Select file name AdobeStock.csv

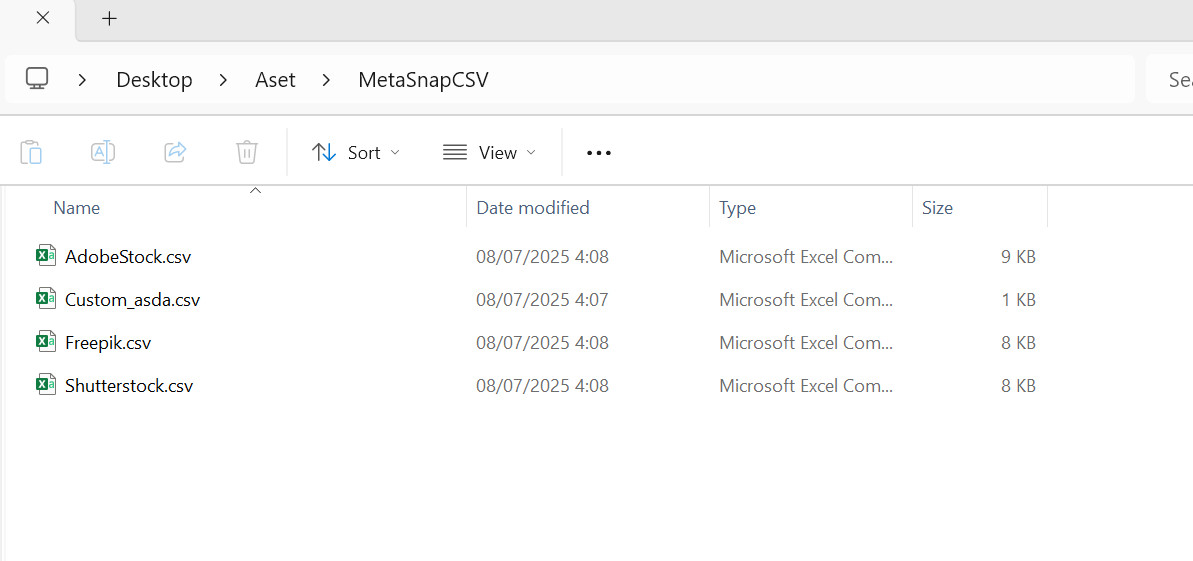128,257
